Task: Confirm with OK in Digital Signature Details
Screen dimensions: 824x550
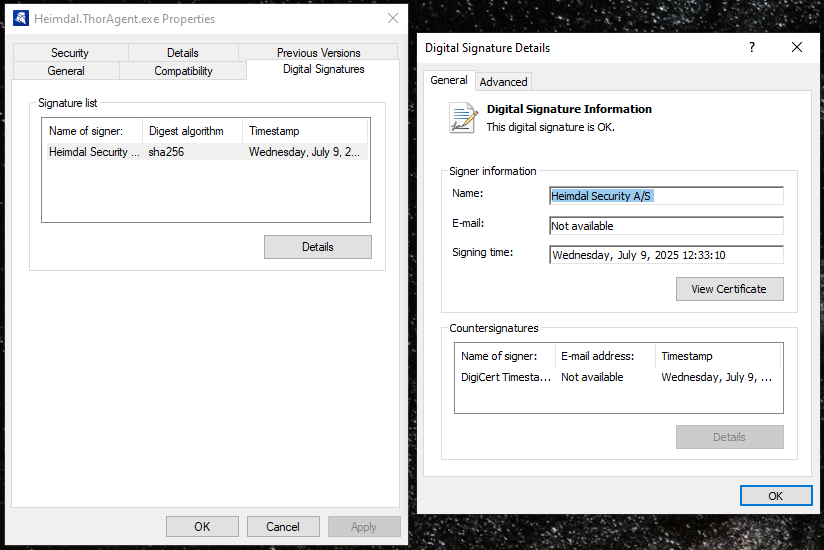Action: tap(776, 496)
